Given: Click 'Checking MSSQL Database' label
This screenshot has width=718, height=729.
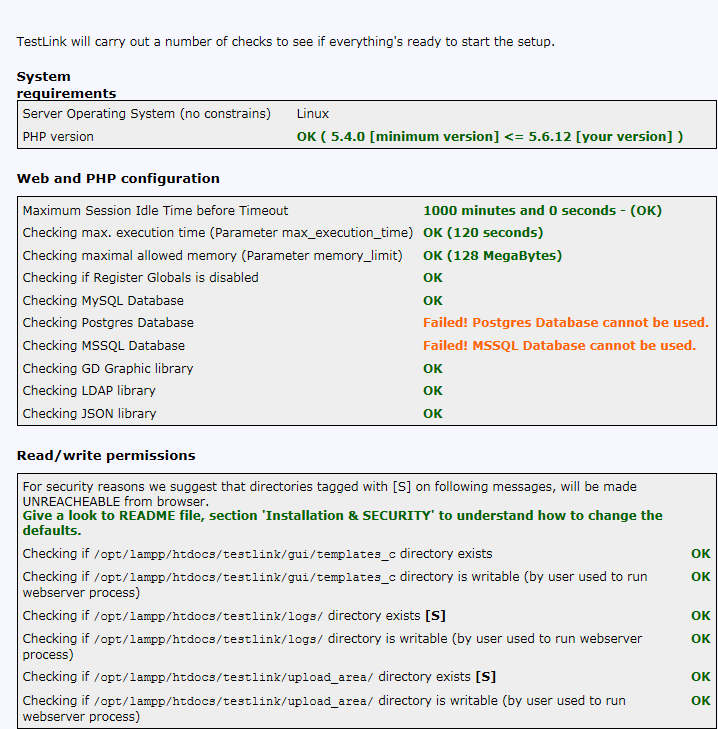Looking at the screenshot, I should pos(104,346).
